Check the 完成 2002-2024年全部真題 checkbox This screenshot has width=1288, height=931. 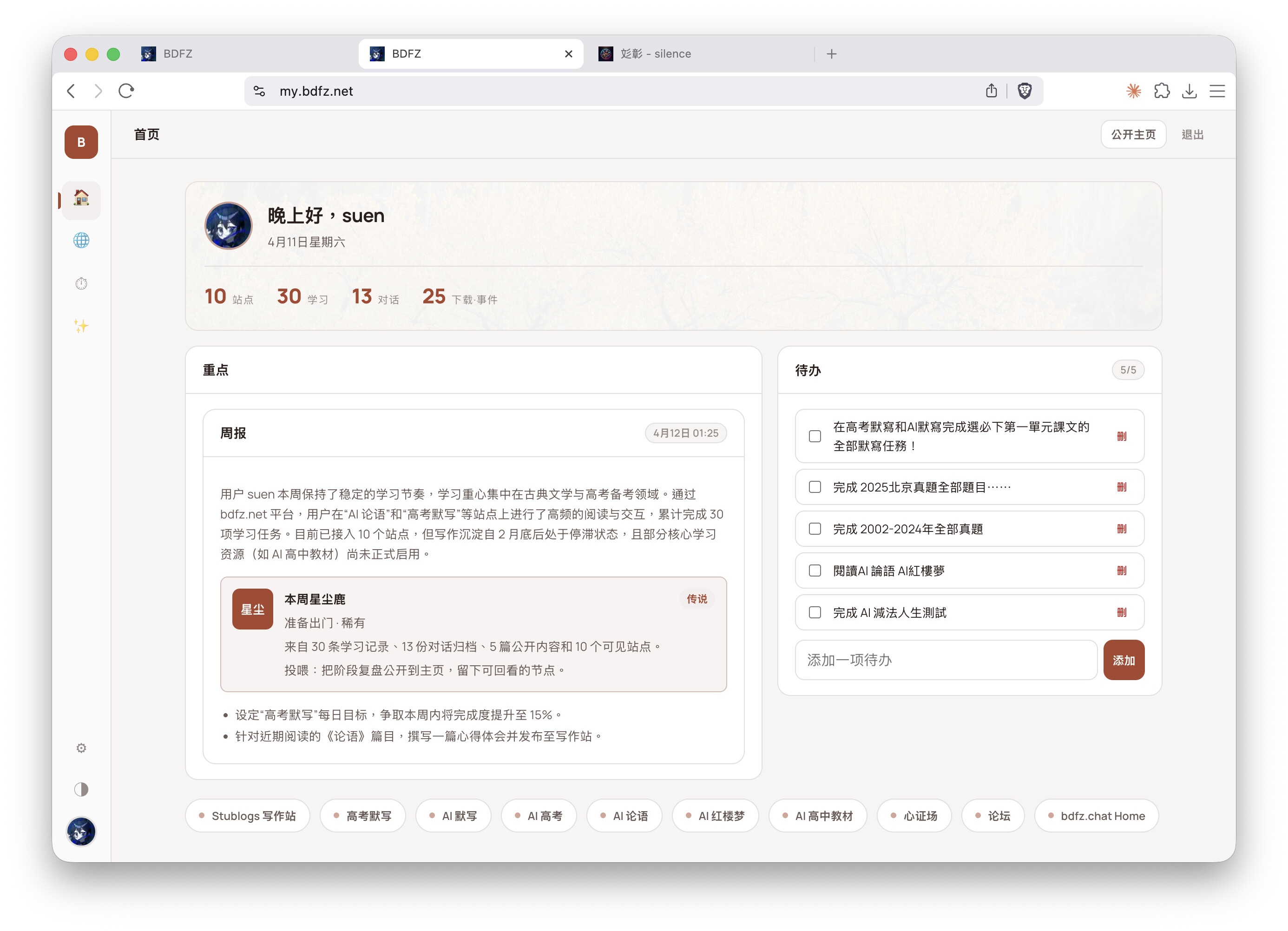(x=815, y=529)
